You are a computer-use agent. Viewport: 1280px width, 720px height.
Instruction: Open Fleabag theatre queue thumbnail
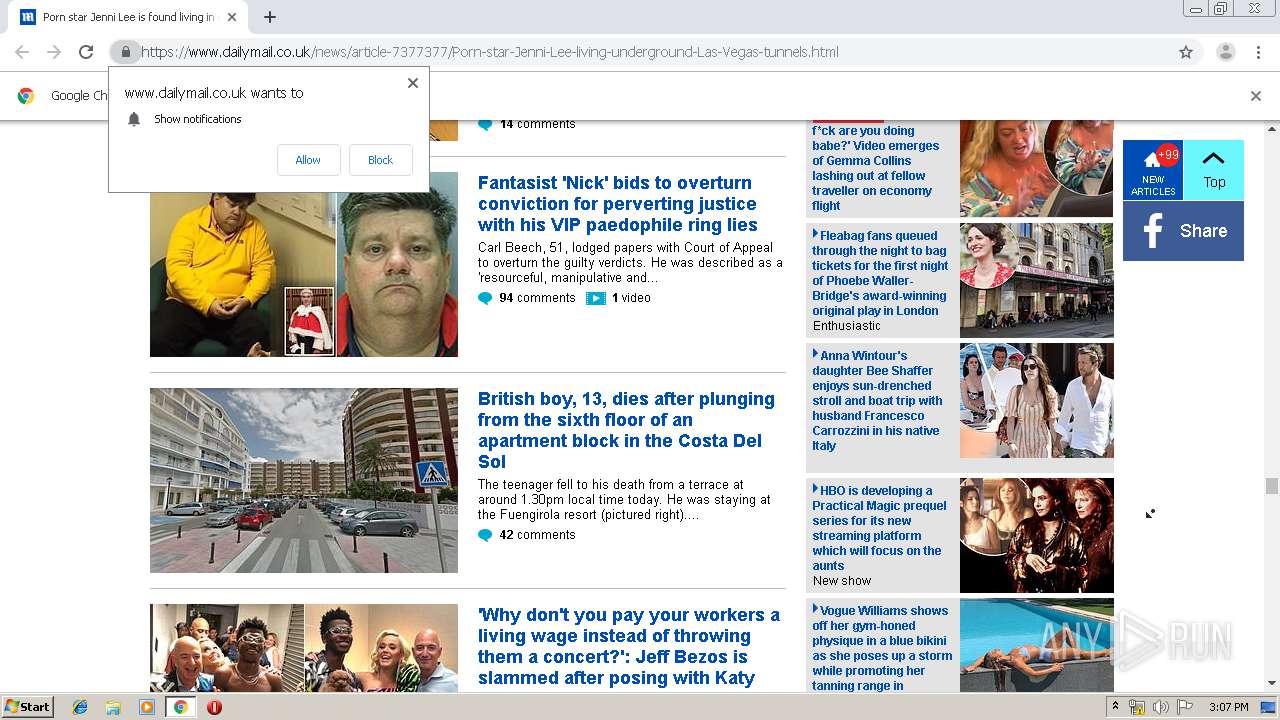[1036, 280]
